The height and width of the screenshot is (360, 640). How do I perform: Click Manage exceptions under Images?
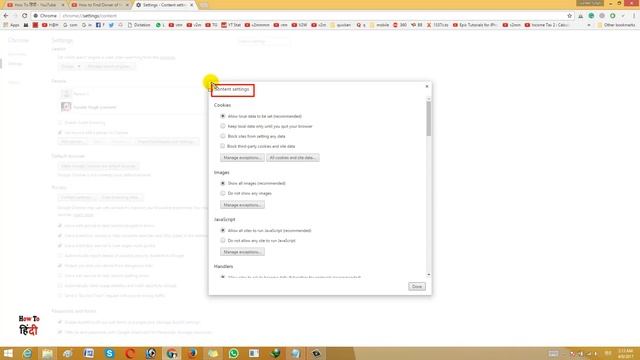coord(242,205)
